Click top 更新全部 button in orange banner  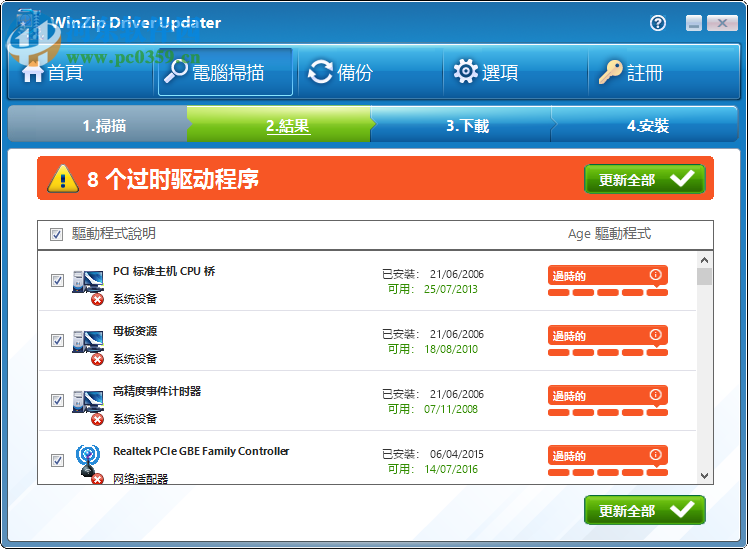[644, 179]
